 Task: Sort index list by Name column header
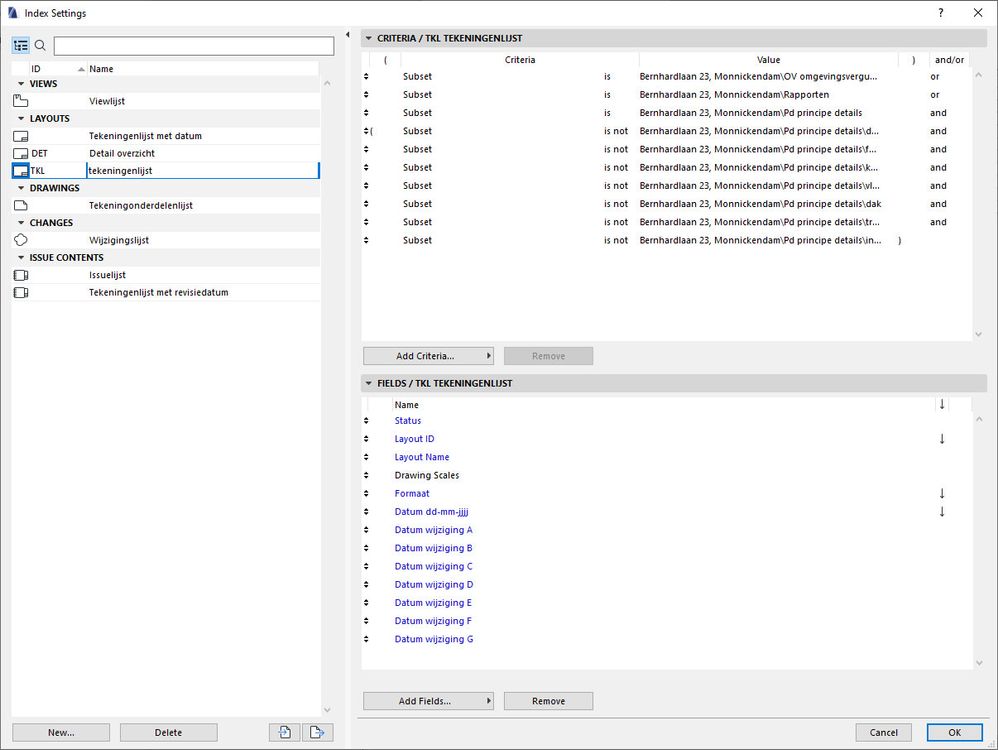pyautogui.click(x=202, y=69)
